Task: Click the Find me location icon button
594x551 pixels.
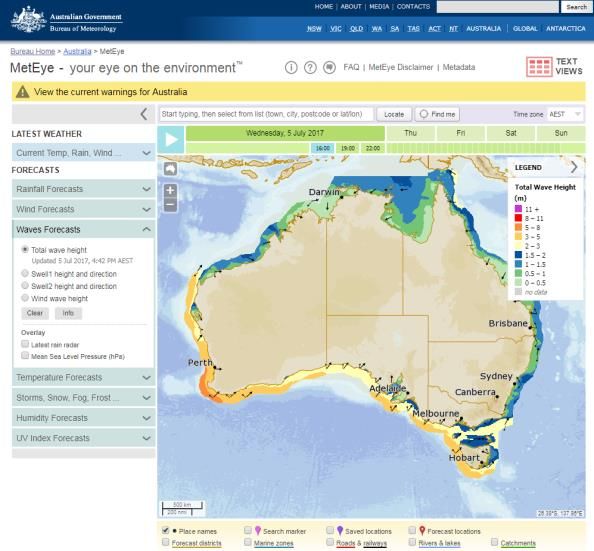Action: (x=437, y=114)
